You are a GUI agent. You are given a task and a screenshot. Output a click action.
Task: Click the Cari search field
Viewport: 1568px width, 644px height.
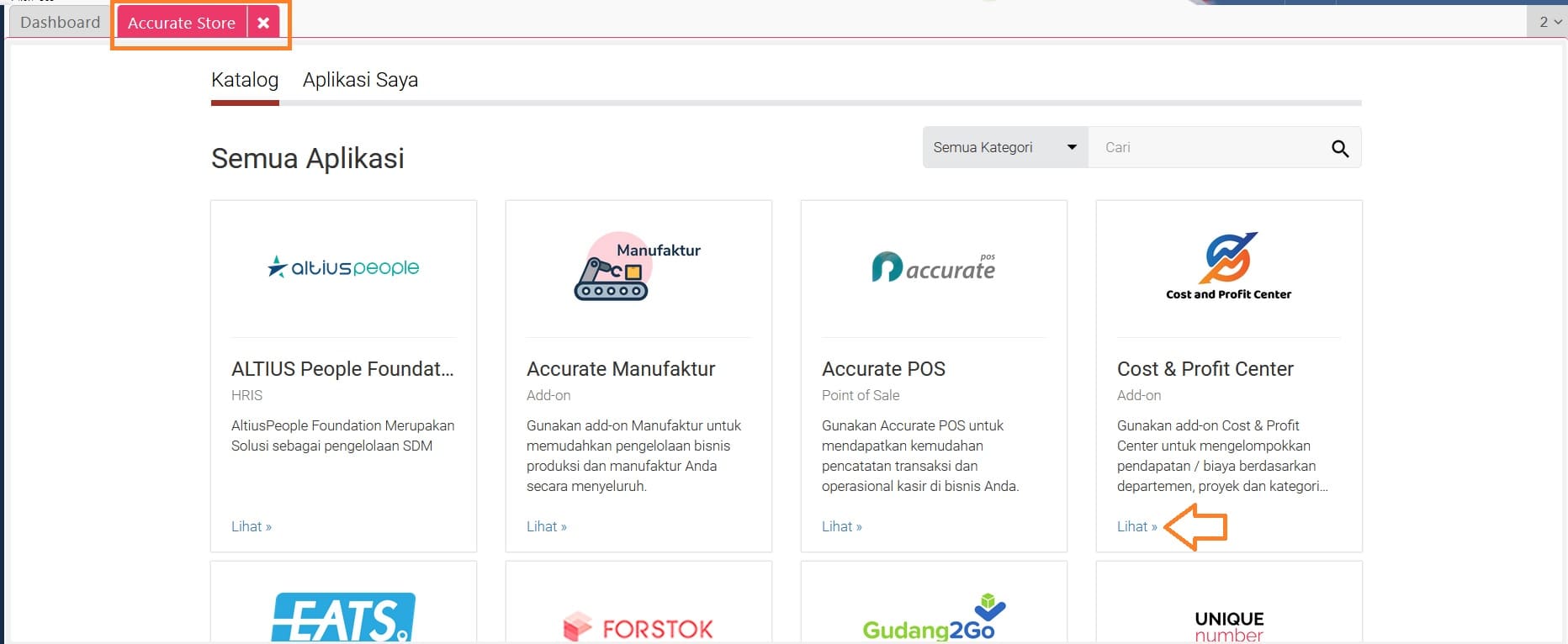1203,147
